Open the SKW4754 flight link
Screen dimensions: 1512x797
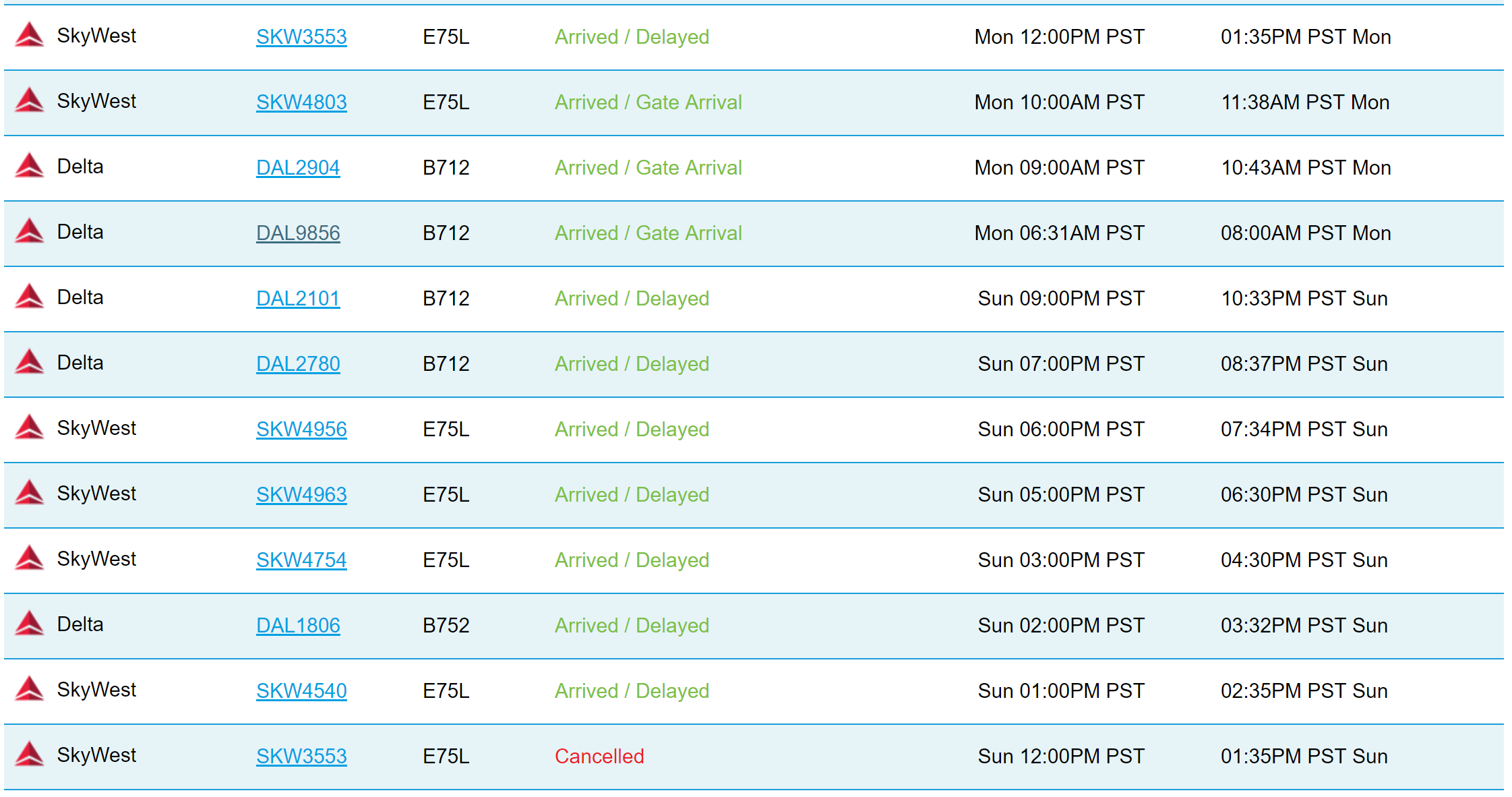point(301,560)
